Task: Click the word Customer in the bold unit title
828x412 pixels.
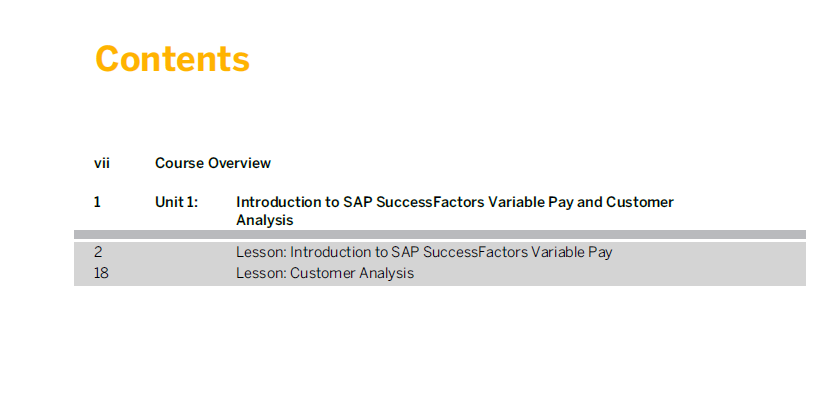Action: coord(640,202)
